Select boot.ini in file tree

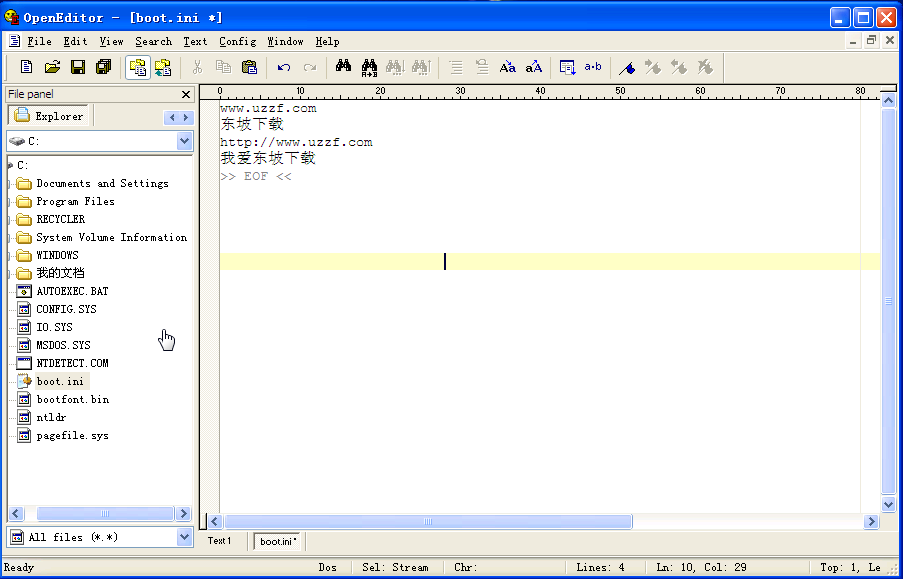[60, 381]
